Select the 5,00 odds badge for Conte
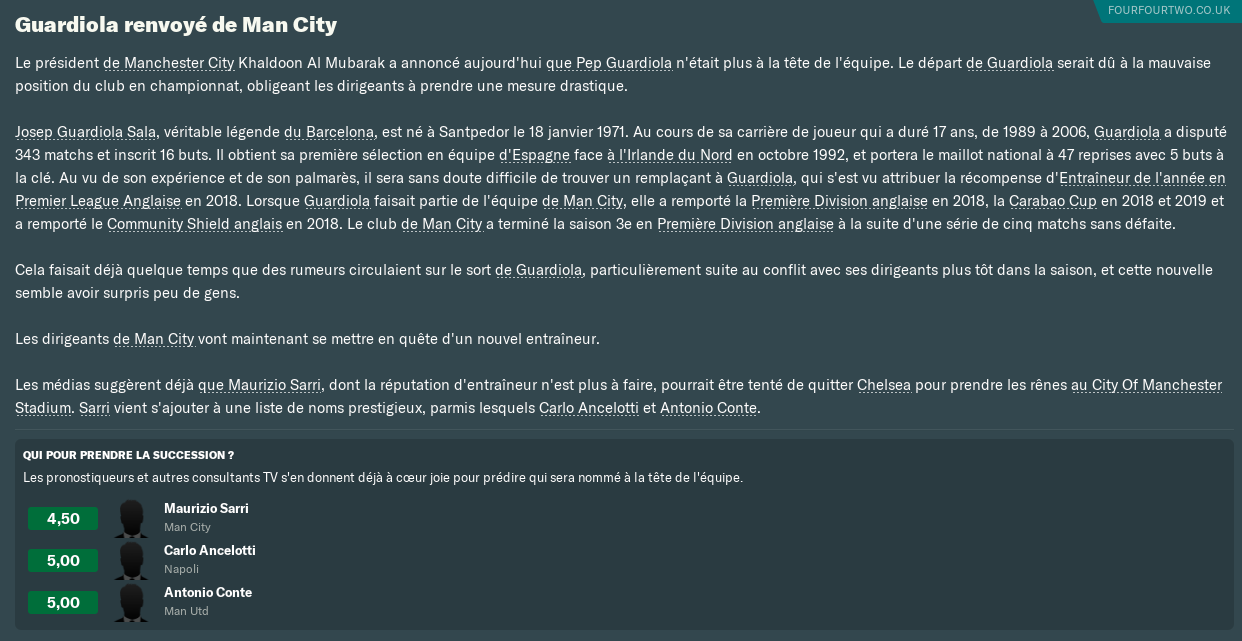This screenshot has width=1242, height=641. pyautogui.click(x=63, y=603)
